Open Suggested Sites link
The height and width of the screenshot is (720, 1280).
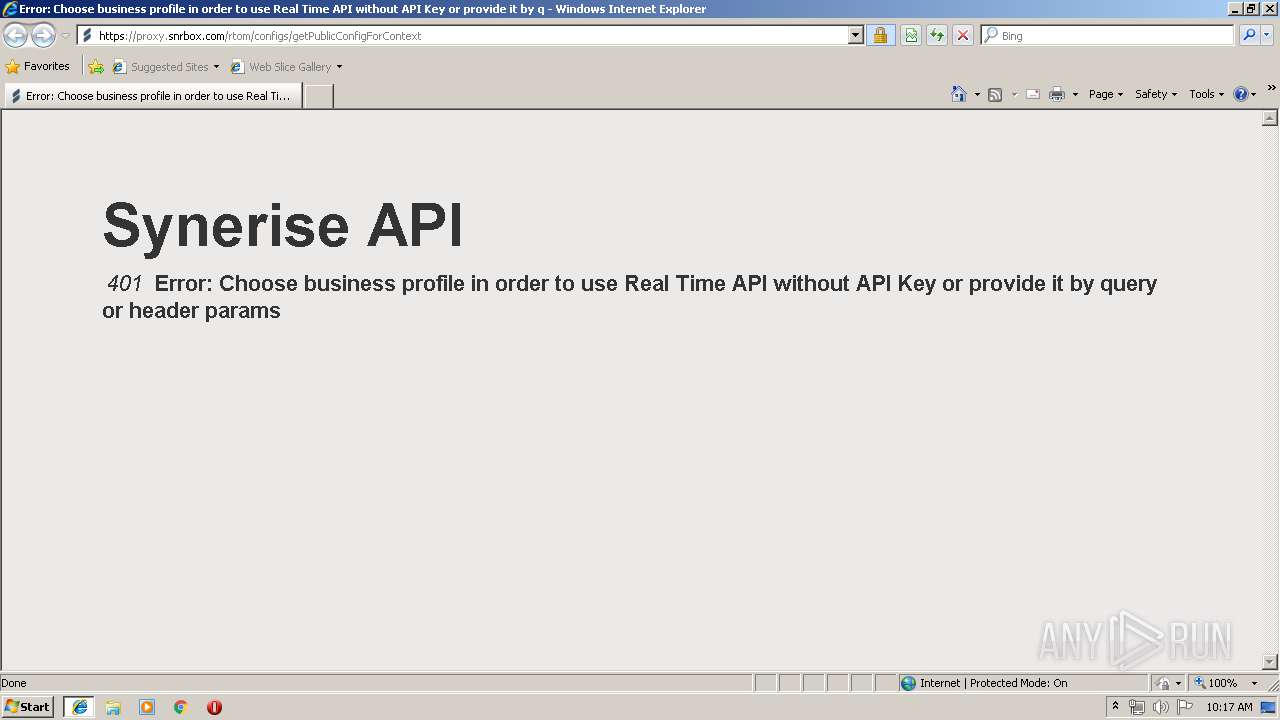click(x=165, y=67)
